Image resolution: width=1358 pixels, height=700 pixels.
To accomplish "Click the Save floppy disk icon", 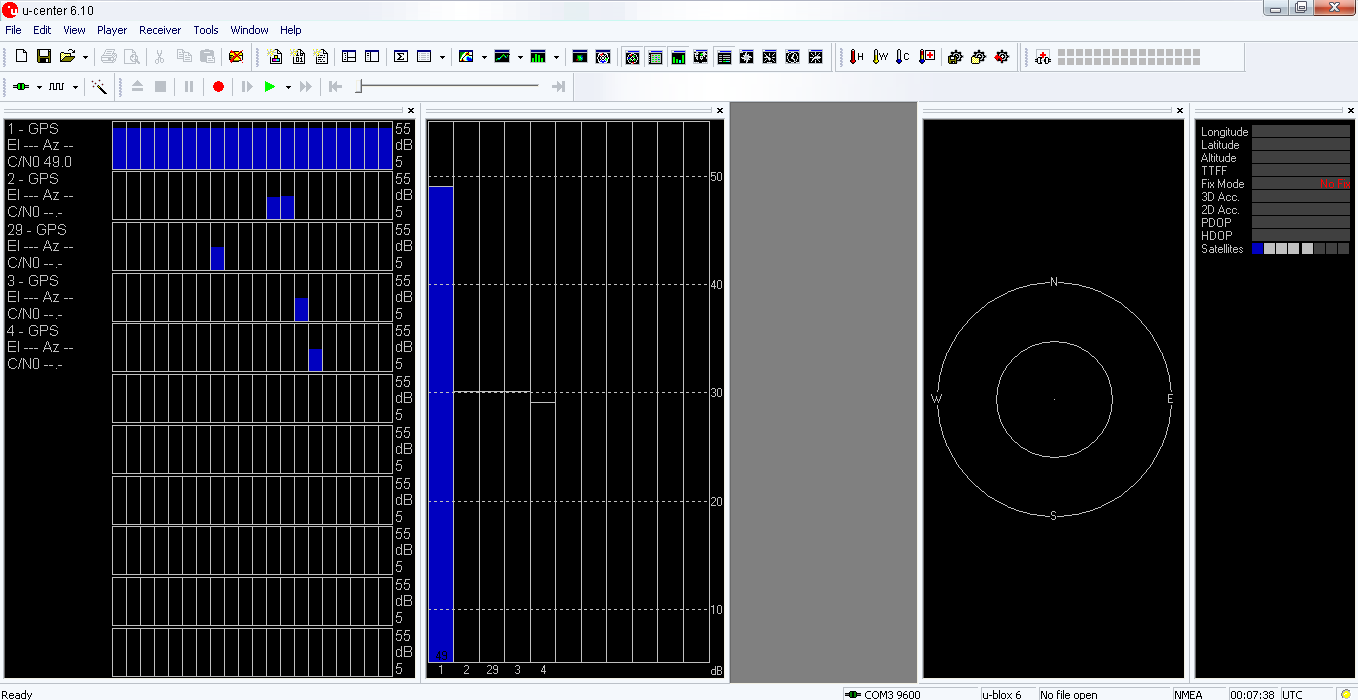I will click(44, 57).
